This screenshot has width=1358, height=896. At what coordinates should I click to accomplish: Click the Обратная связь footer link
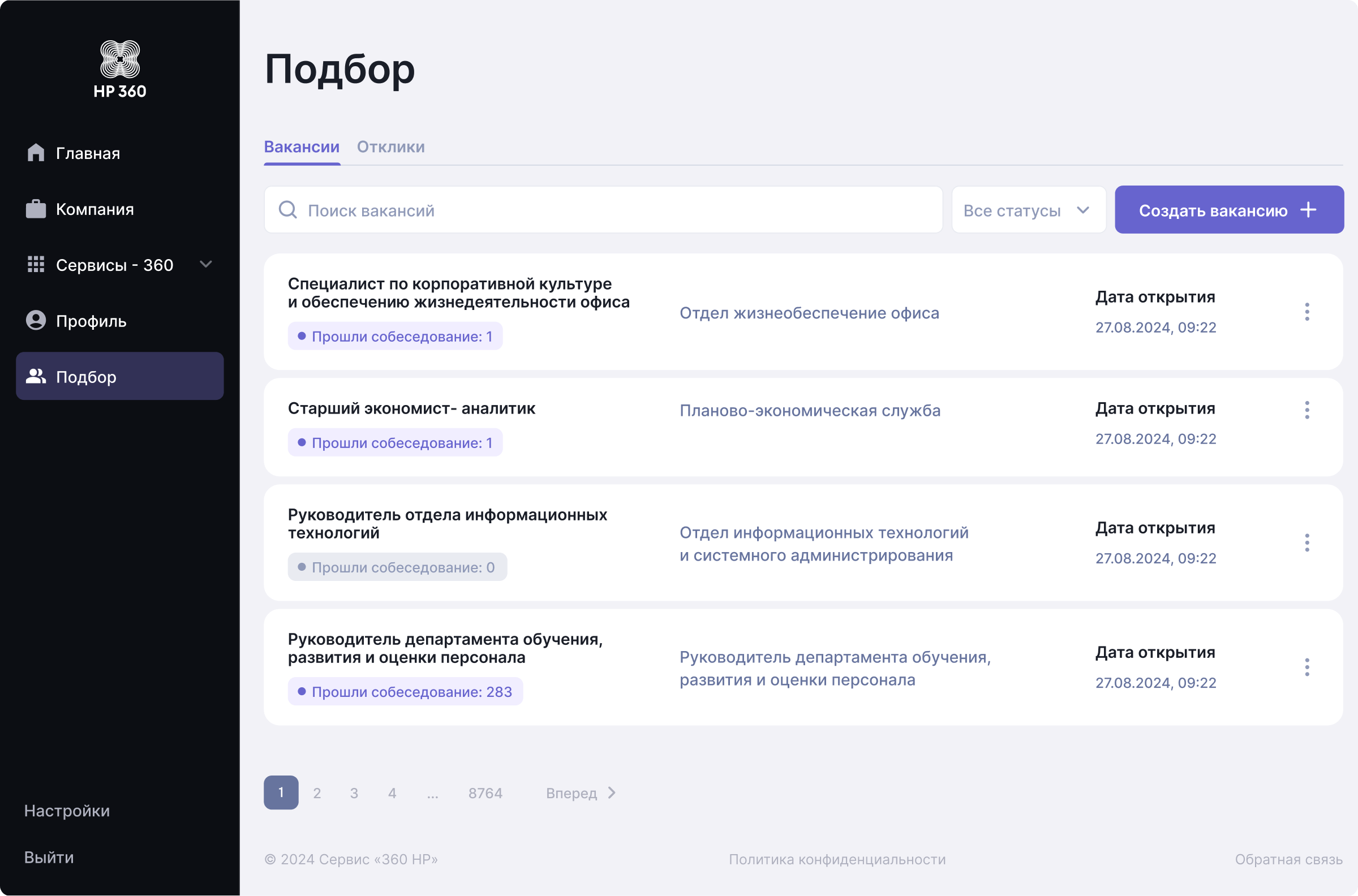click(1288, 859)
